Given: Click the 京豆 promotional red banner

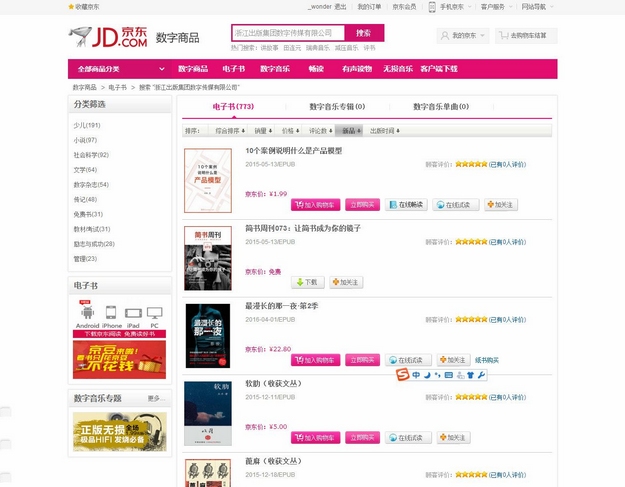Looking at the screenshot, I should point(119,359).
